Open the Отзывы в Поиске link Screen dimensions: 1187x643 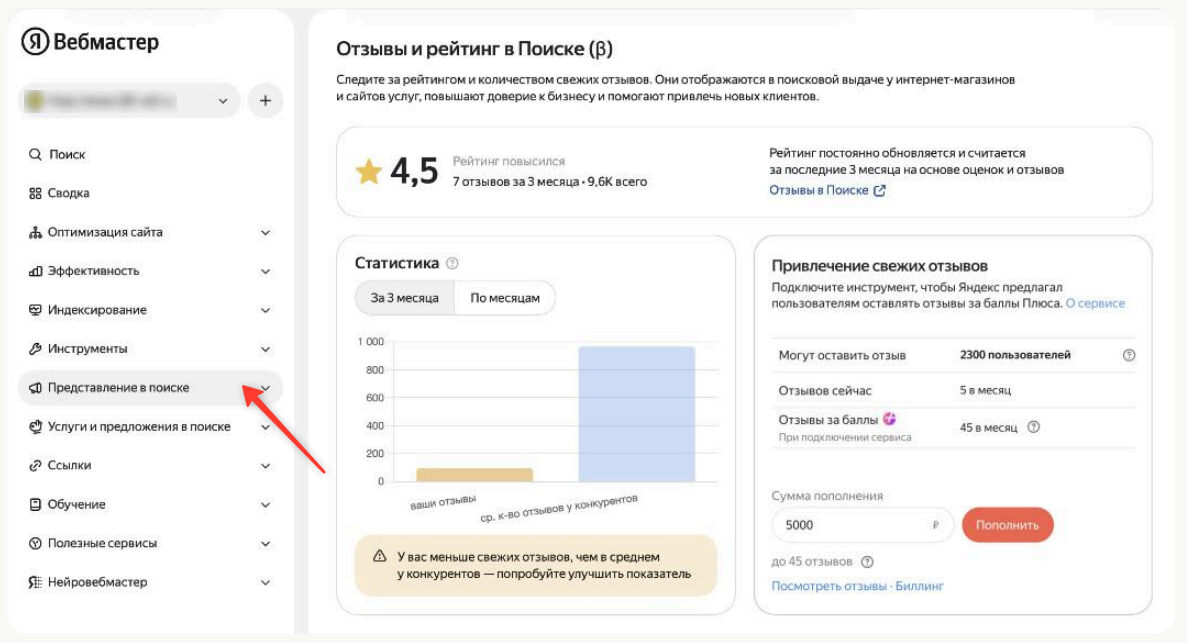pos(818,191)
